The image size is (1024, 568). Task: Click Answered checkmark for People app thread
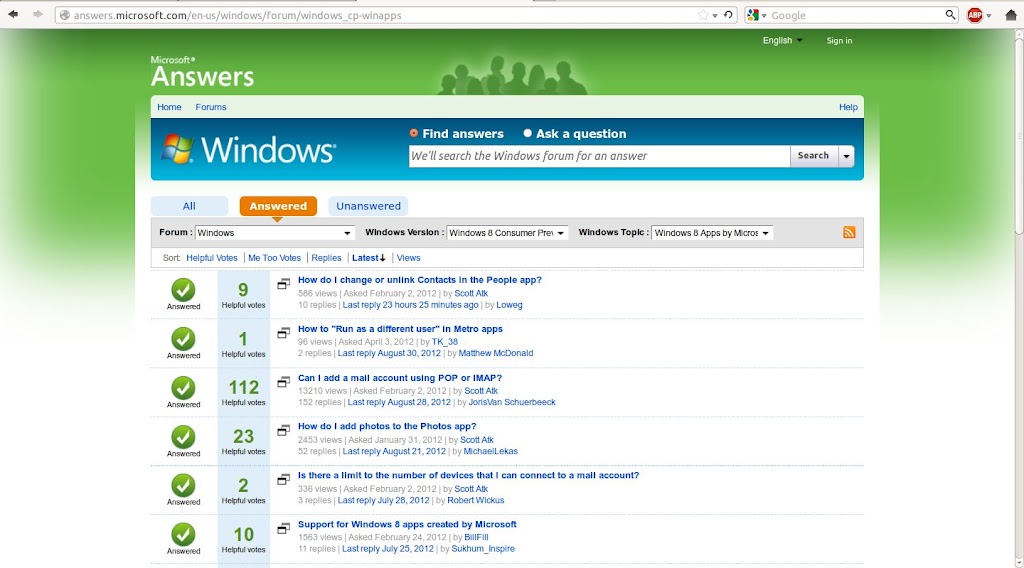pos(184,290)
